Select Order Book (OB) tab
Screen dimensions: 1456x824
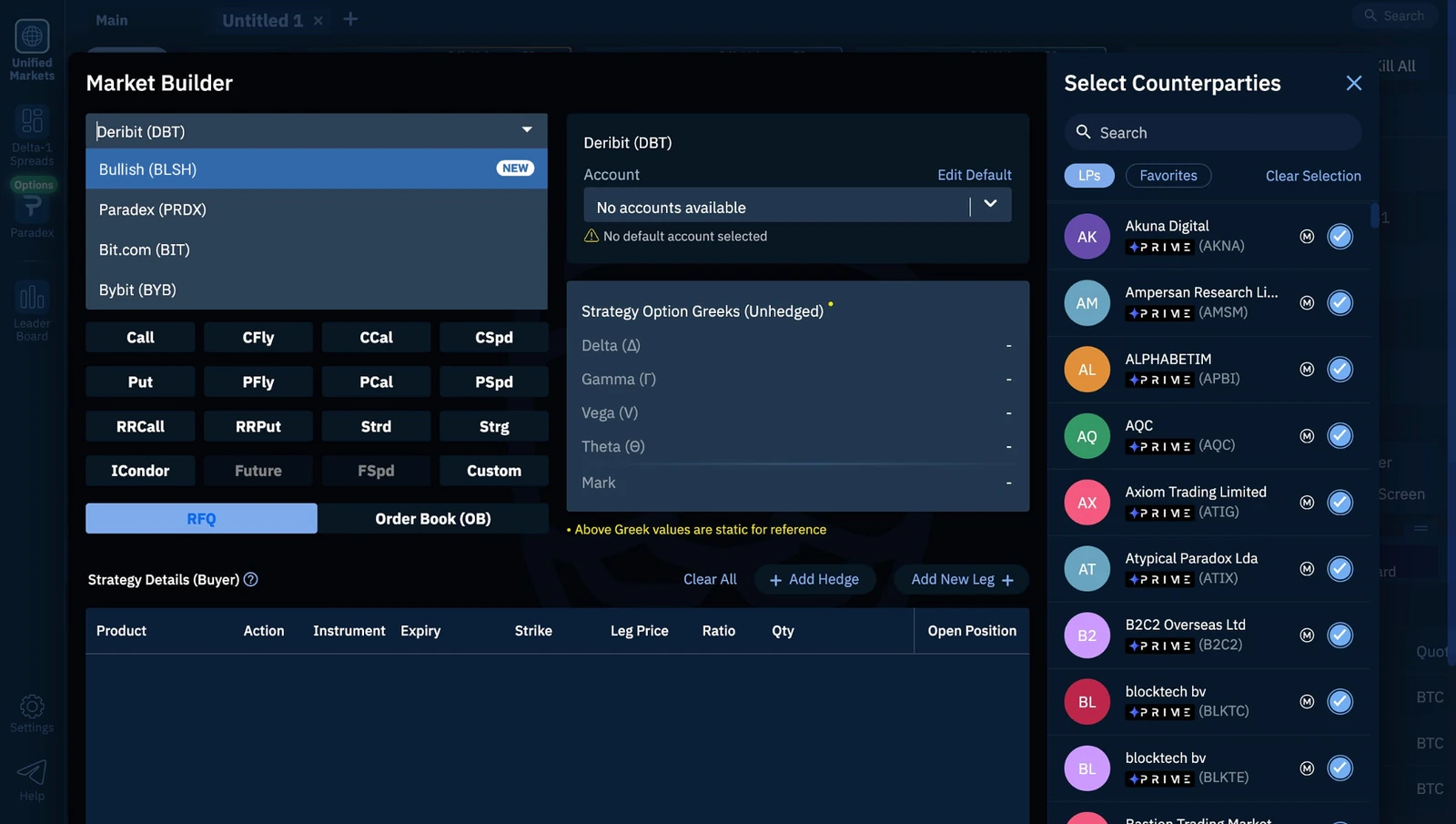[x=433, y=518]
